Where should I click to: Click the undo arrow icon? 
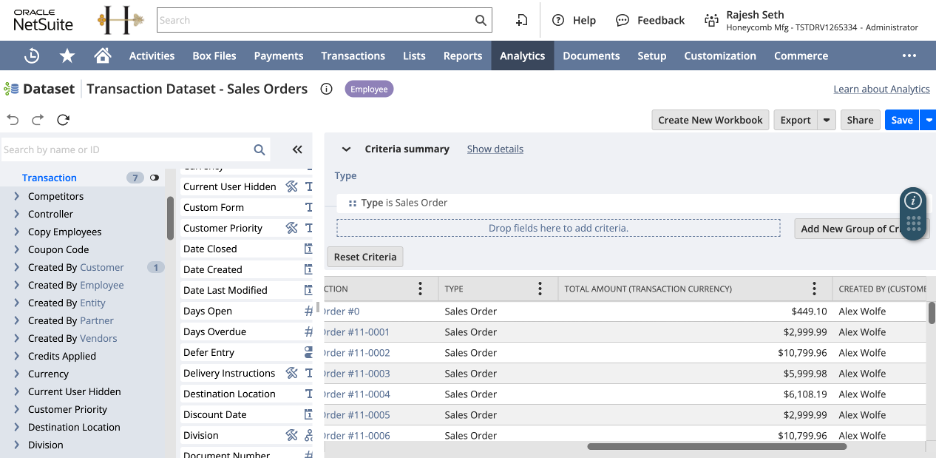click(x=13, y=120)
